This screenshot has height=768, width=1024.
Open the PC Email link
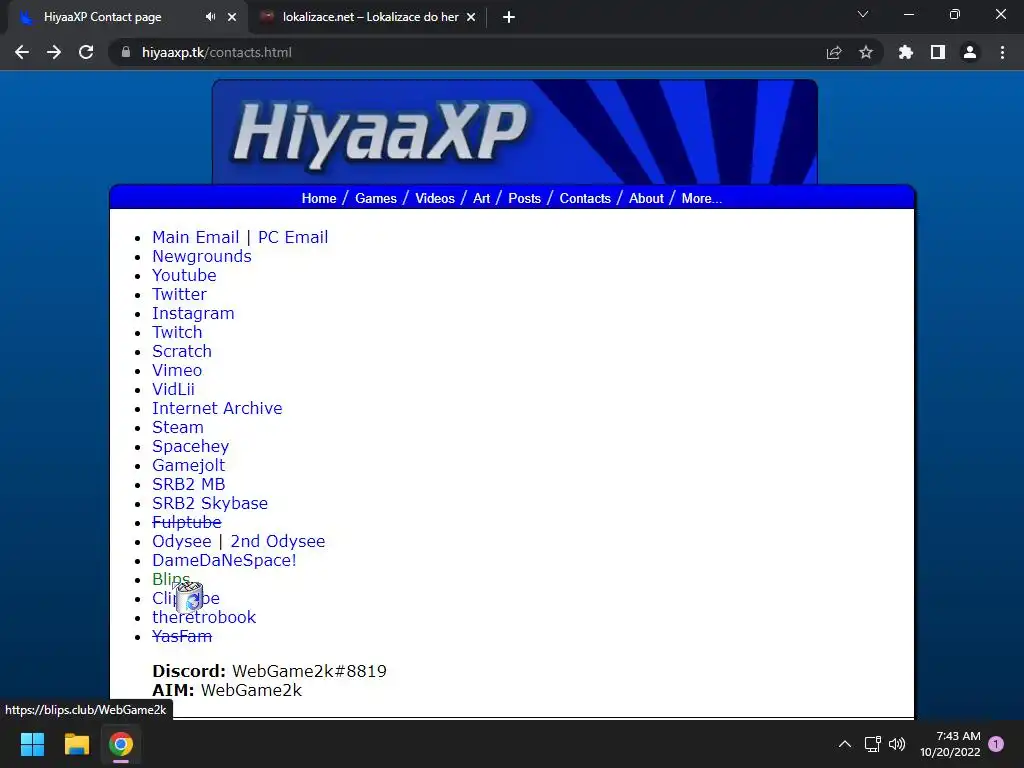(x=293, y=237)
